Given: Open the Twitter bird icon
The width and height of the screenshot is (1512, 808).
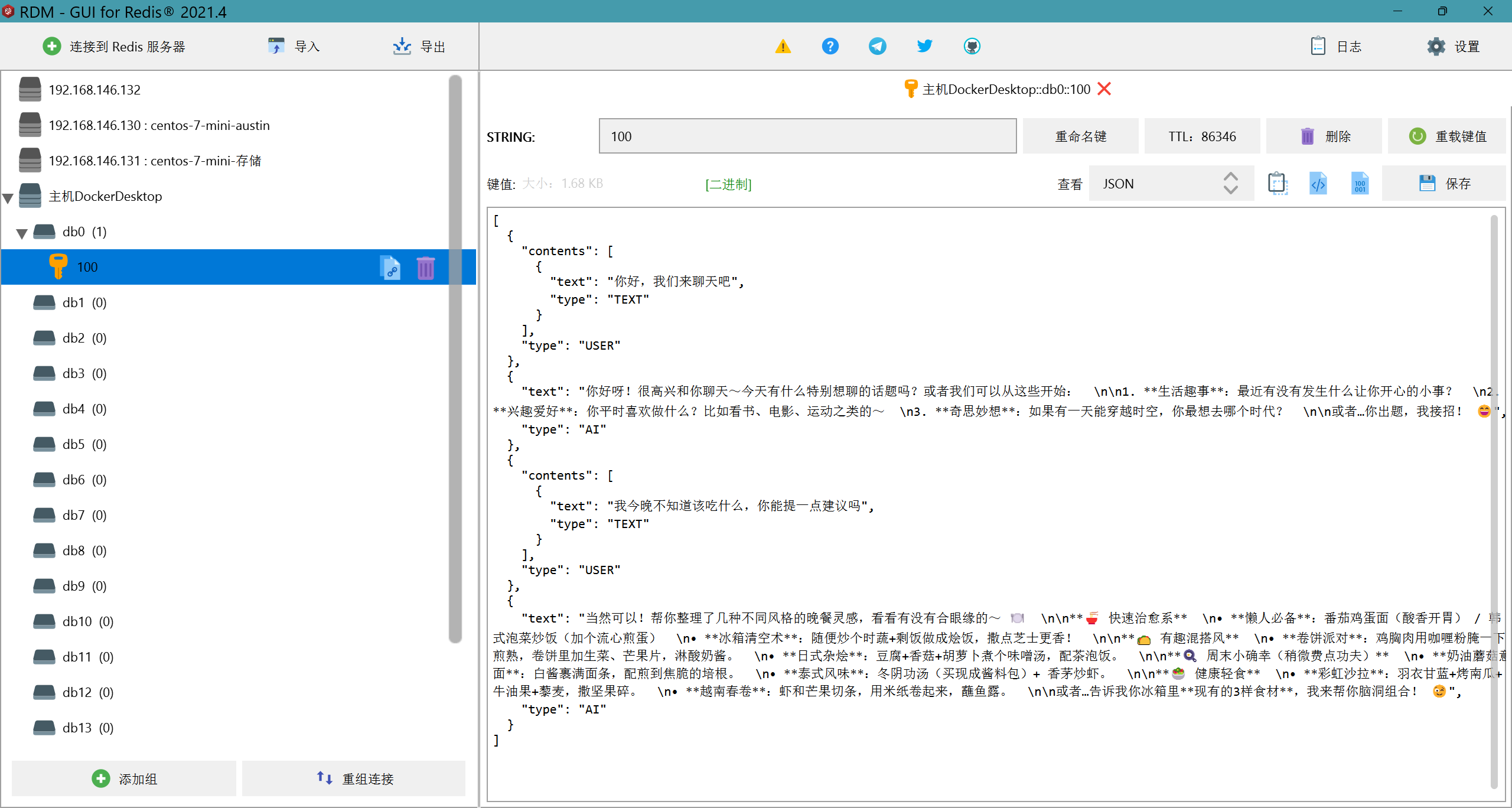Looking at the screenshot, I should pos(924,46).
